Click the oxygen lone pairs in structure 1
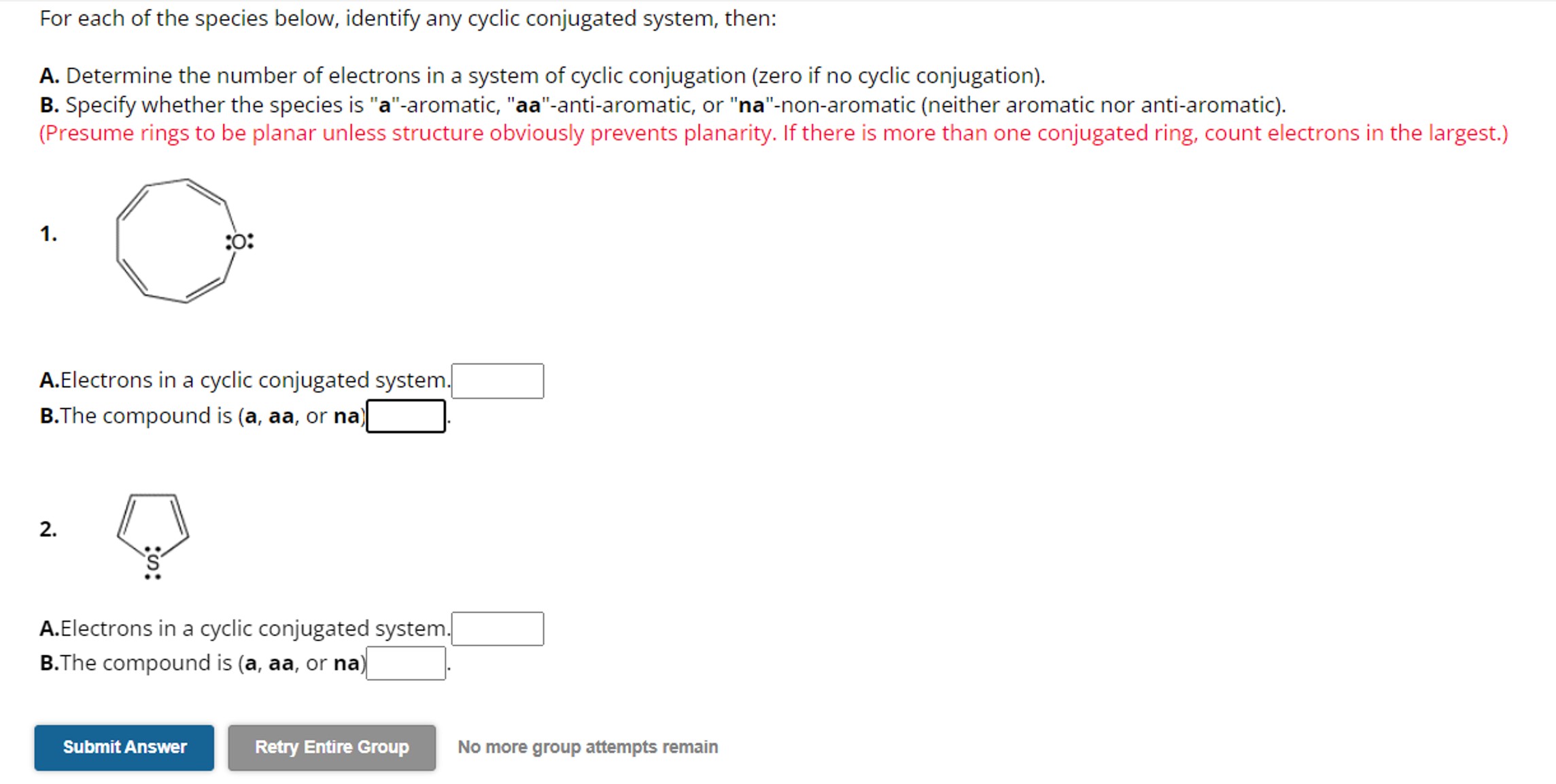 (x=238, y=240)
